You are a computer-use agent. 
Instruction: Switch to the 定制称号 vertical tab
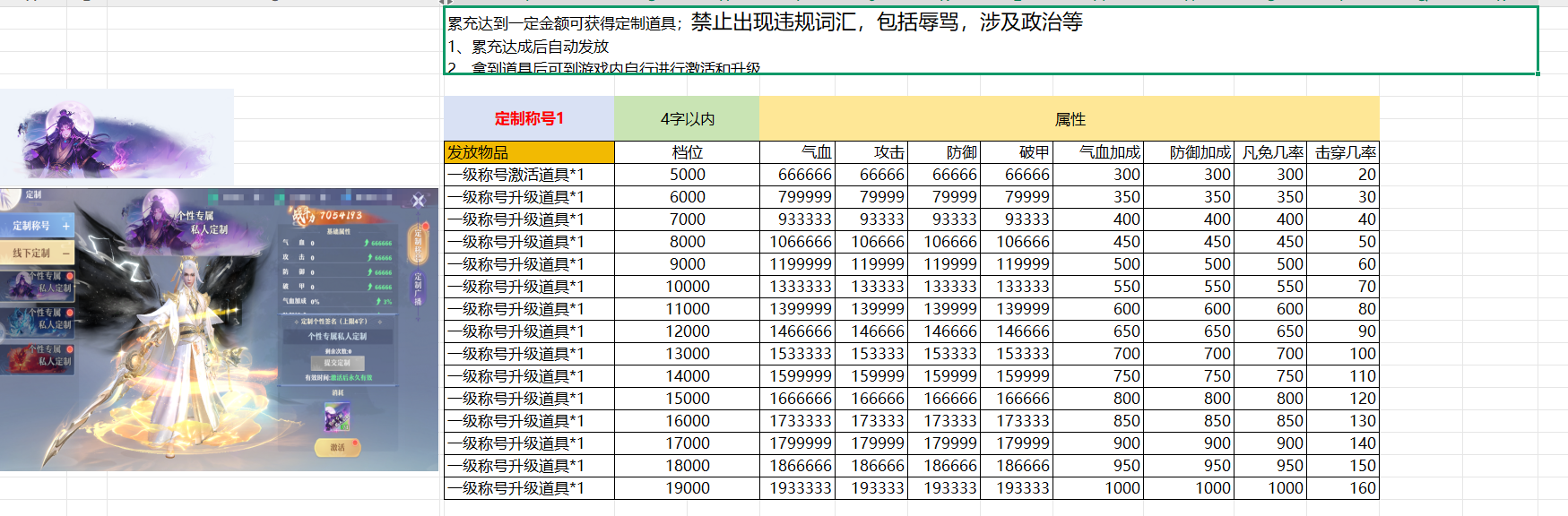point(418,245)
